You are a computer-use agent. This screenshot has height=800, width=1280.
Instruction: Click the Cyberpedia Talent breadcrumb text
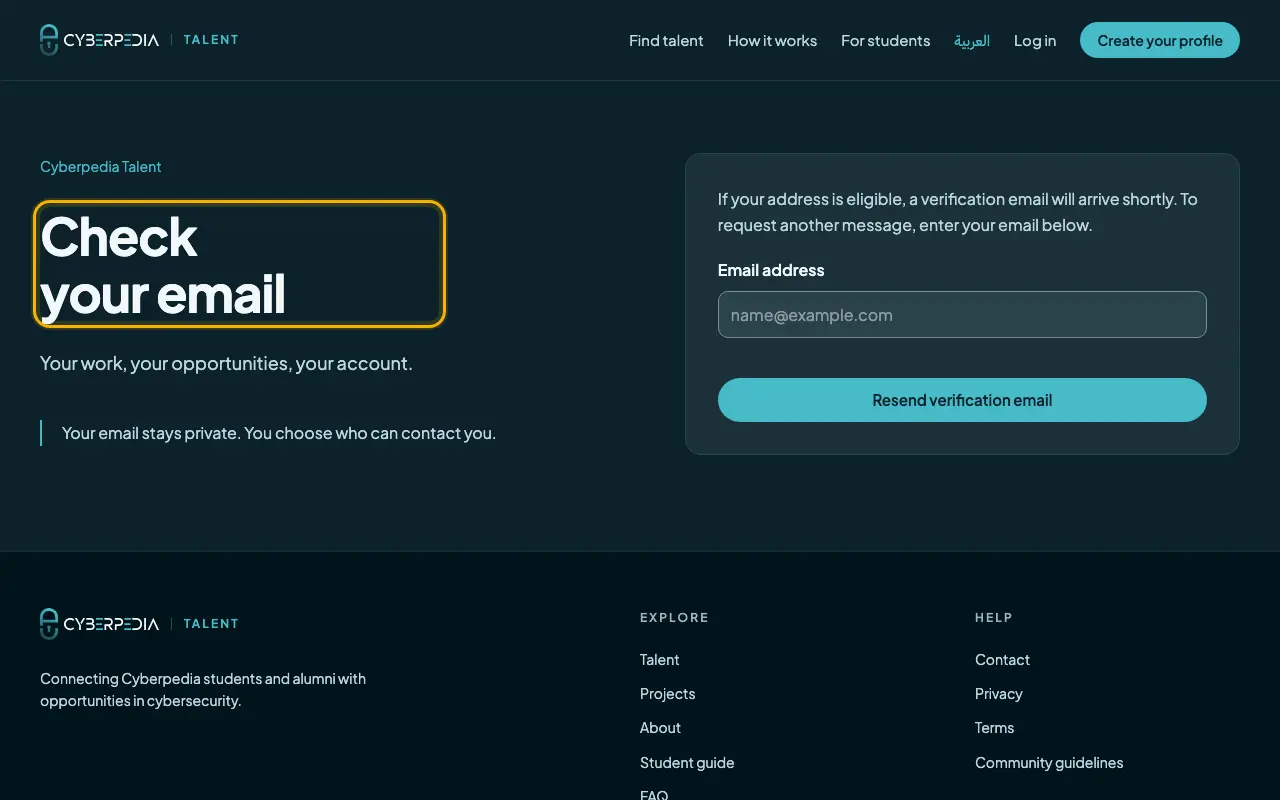[x=101, y=167]
